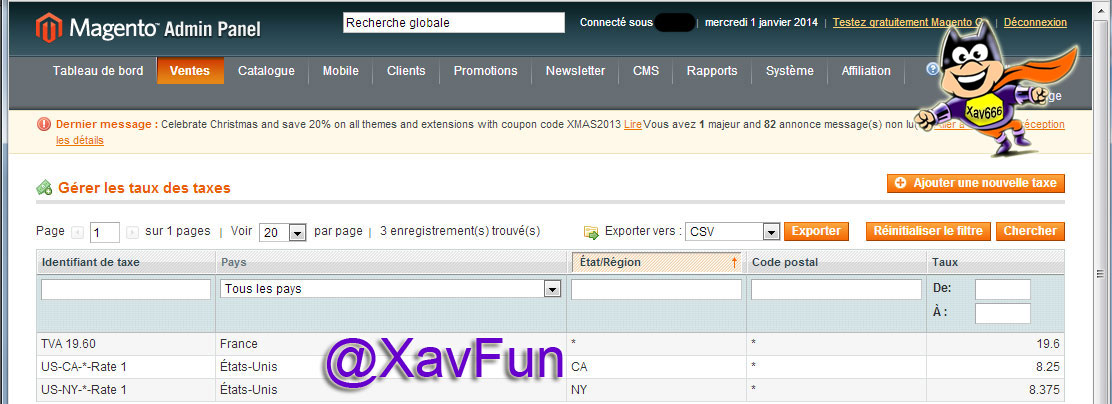
Task: Click the France country cell
Action: pyautogui.click(x=239, y=344)
